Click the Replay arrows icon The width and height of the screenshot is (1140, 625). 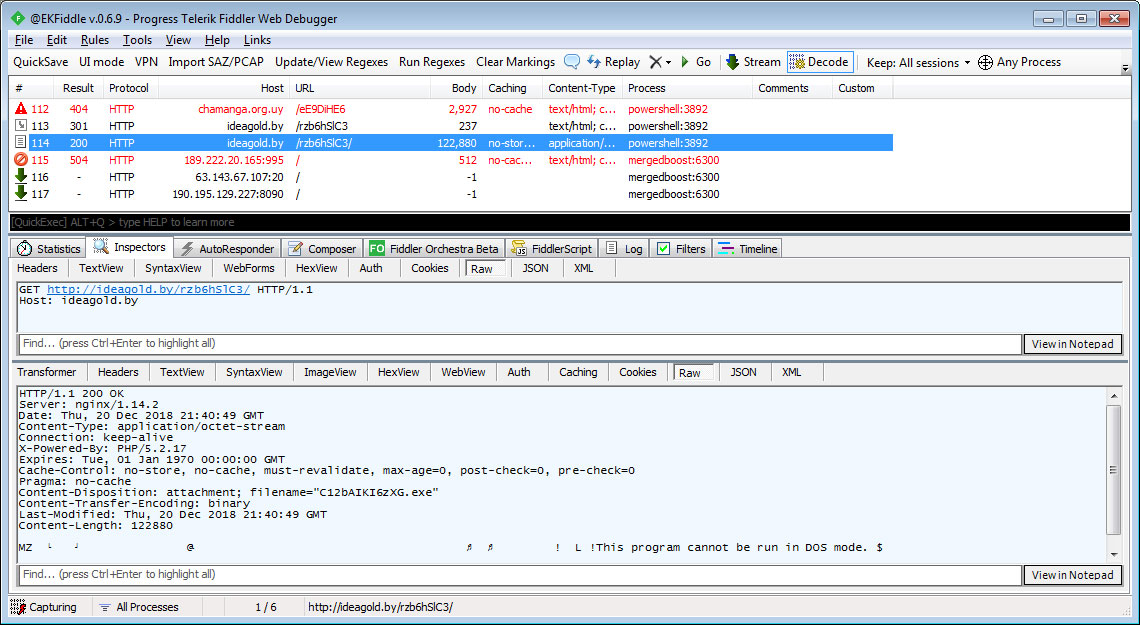point(594,62)
